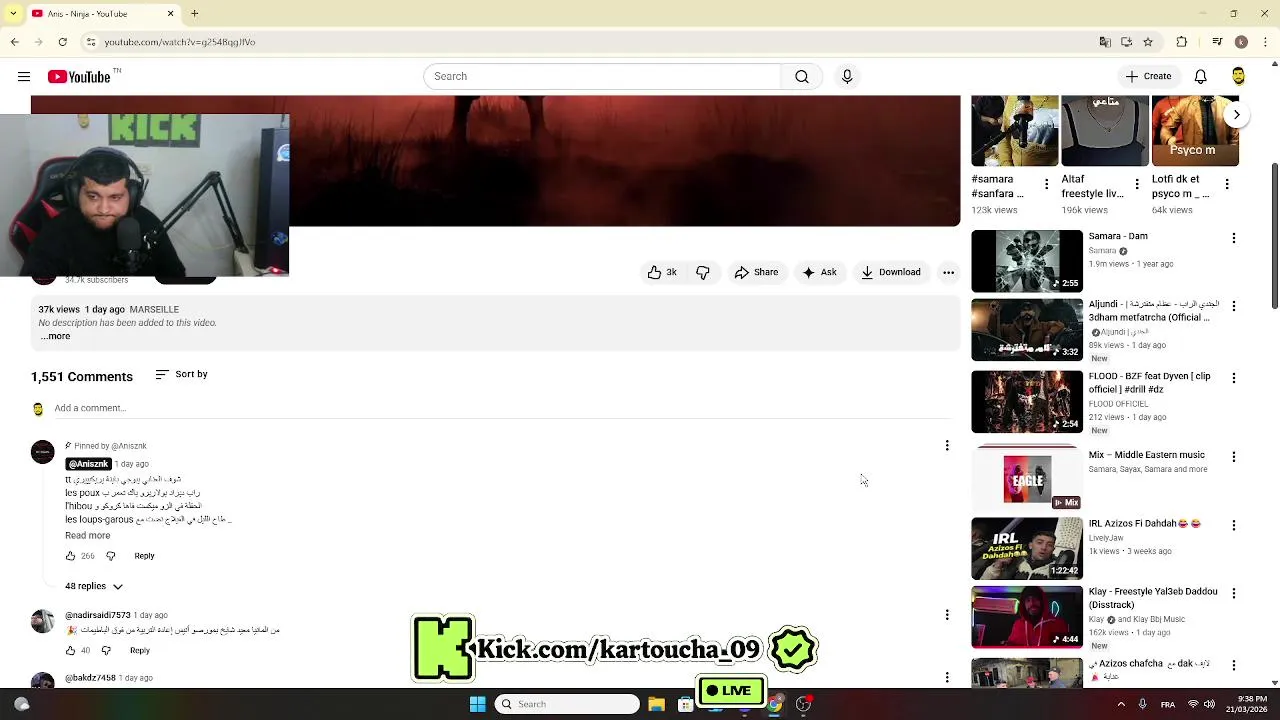This screenshot has width=1280, height=720.
Task: Reload the page
Action: point(63,42)
